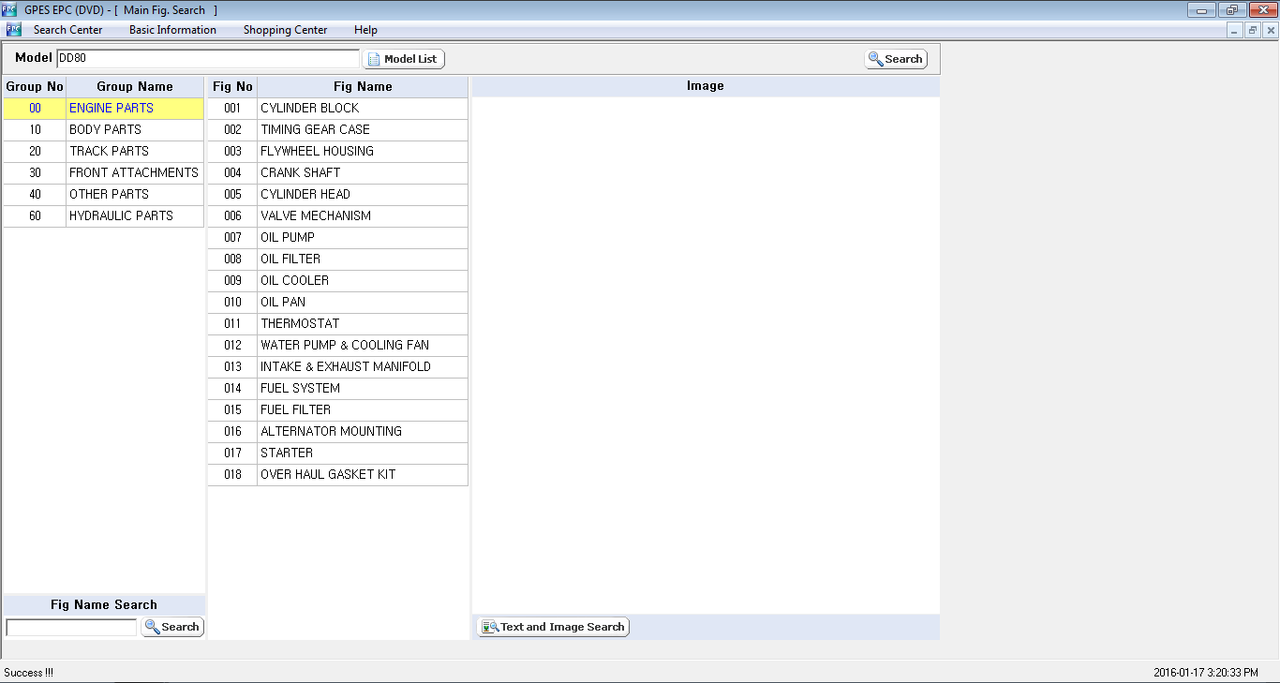Minimize the GPES EPC application window
This screenshot has height=683, width=1280.
[1201, 10]
